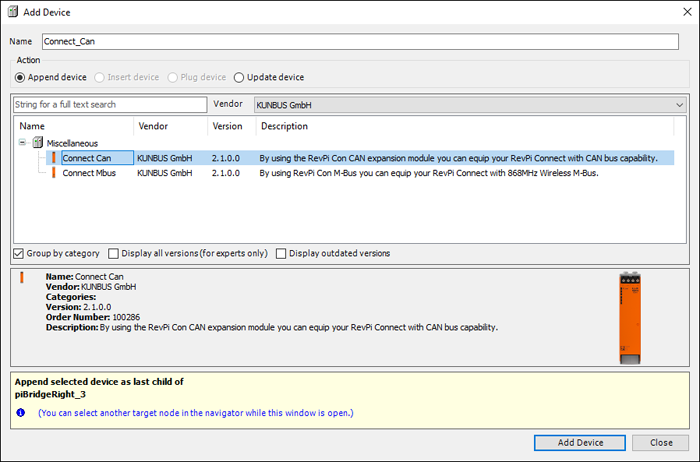Viewport: 700px width, 462px height.
Task: Click KUNBUS GmbH vendor cell in Connect Mbus row
Action: tap(165, 173)
